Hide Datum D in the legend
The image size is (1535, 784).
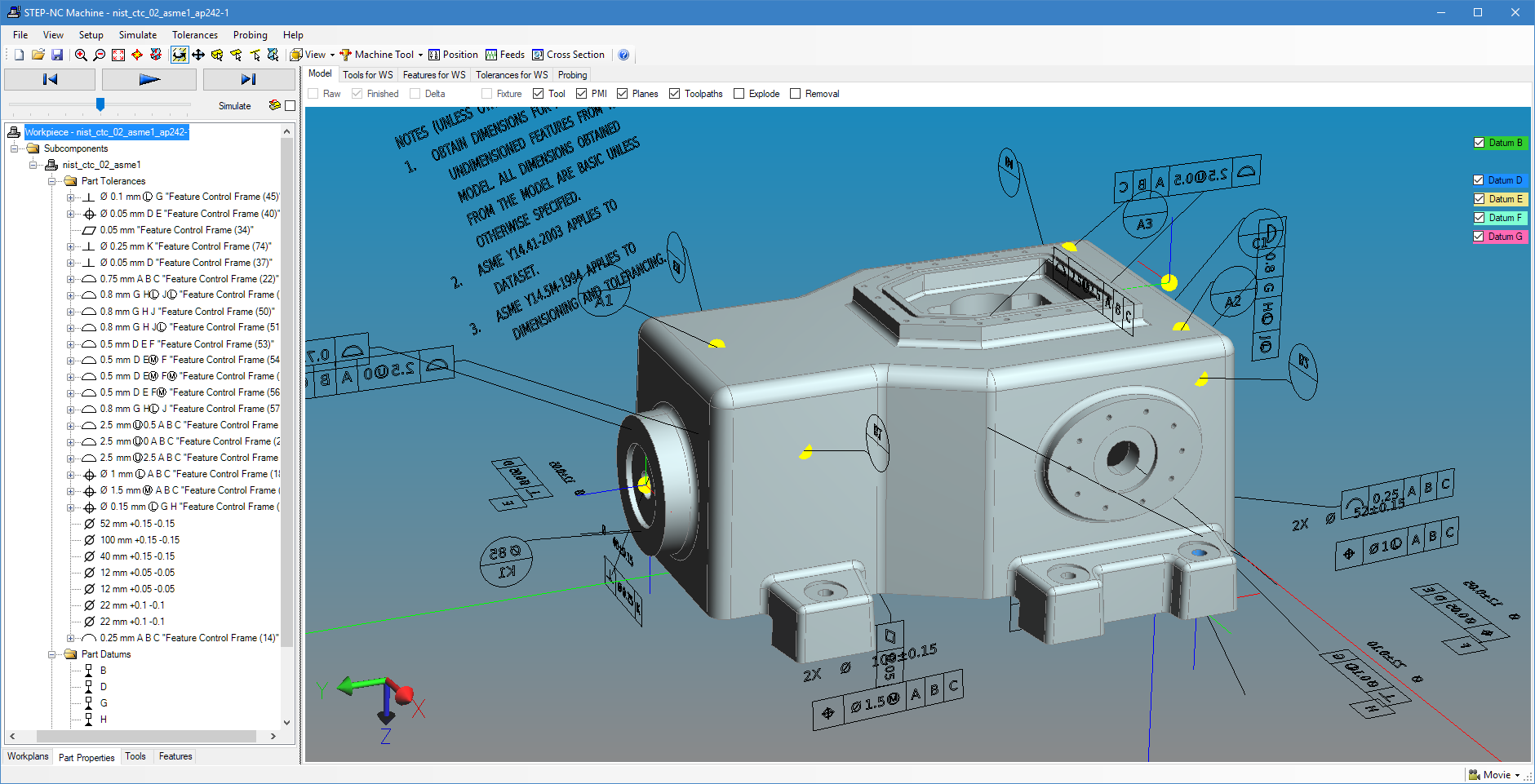click(x=1479, y=180)
